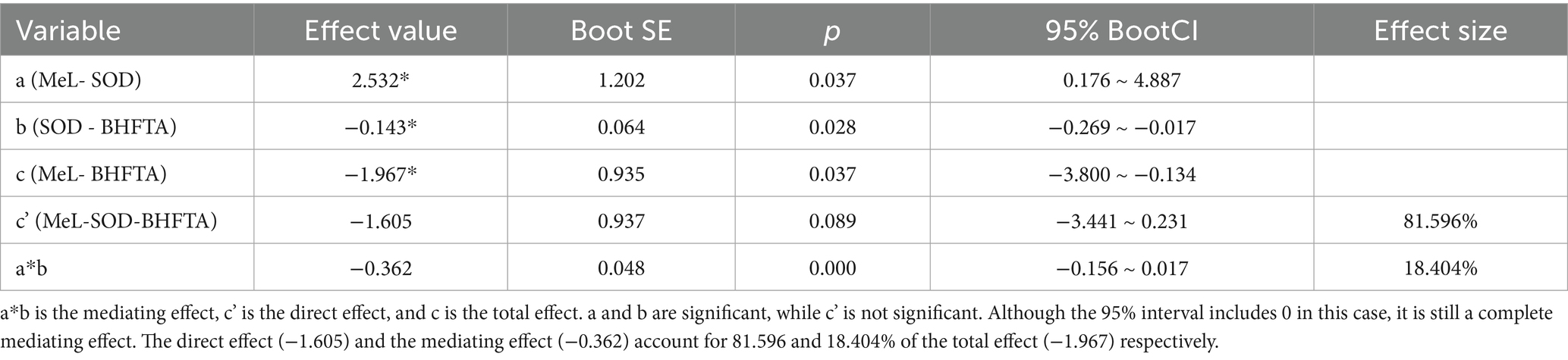
Task: Click the a*b effect value −0.362
Action: (x=380, y=268)
